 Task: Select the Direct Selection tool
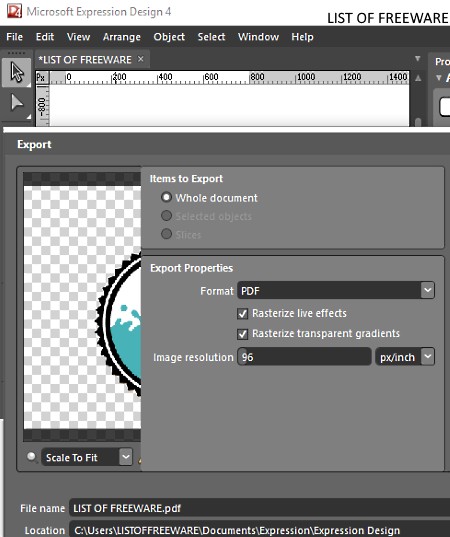pos(17,103)
